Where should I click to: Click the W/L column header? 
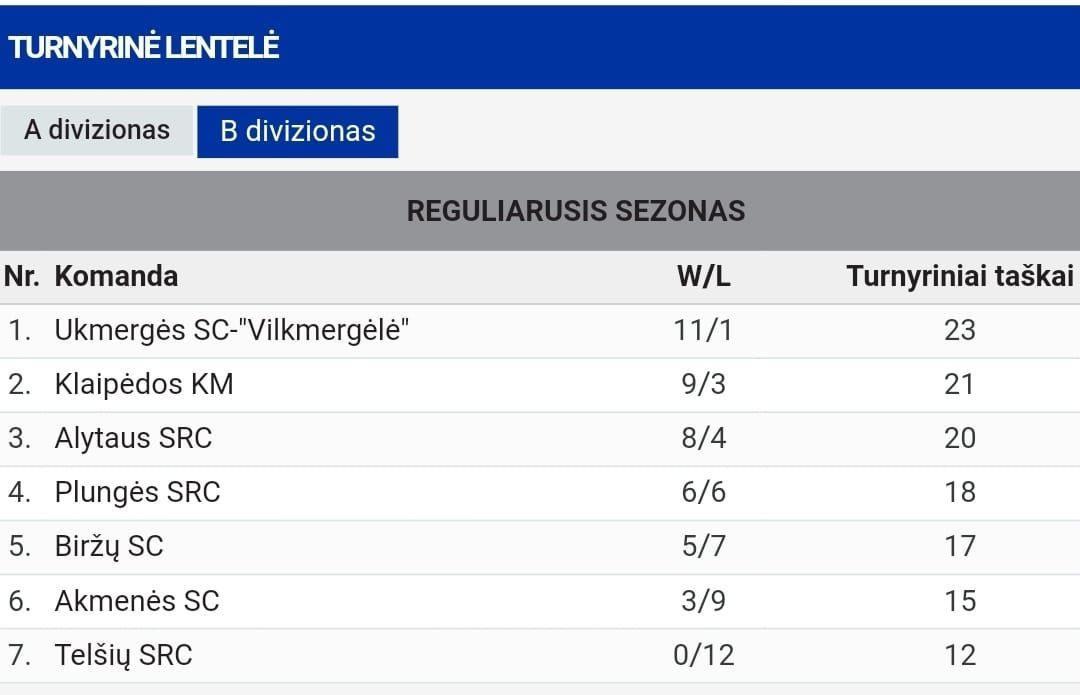pos(703,276)
